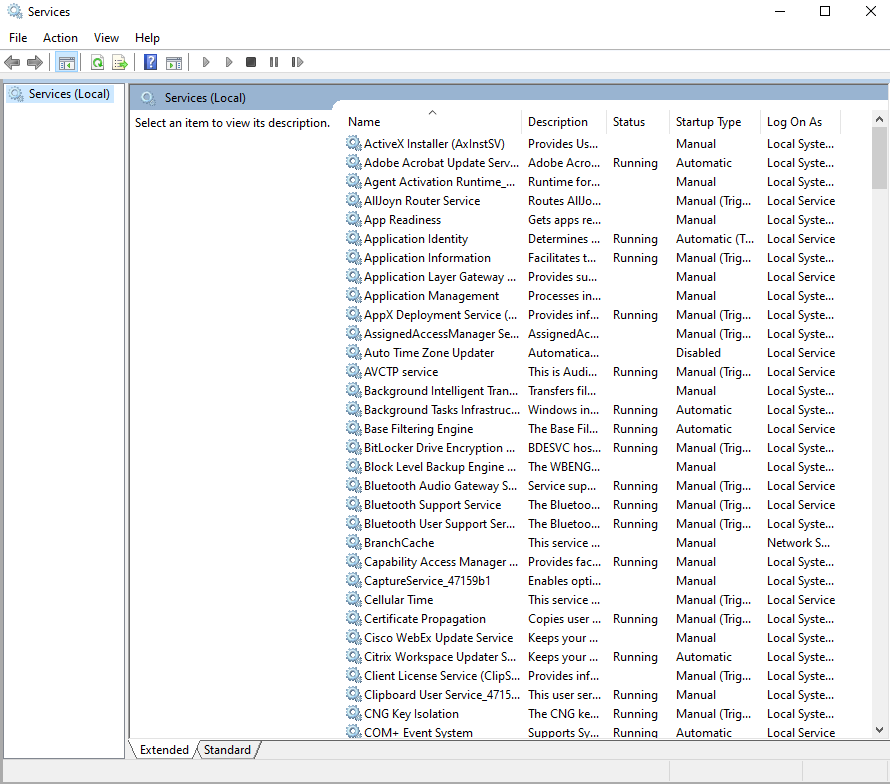The height and width of the screenshot is (784, 890).
Task: Open the View menu
Action: 106,37
